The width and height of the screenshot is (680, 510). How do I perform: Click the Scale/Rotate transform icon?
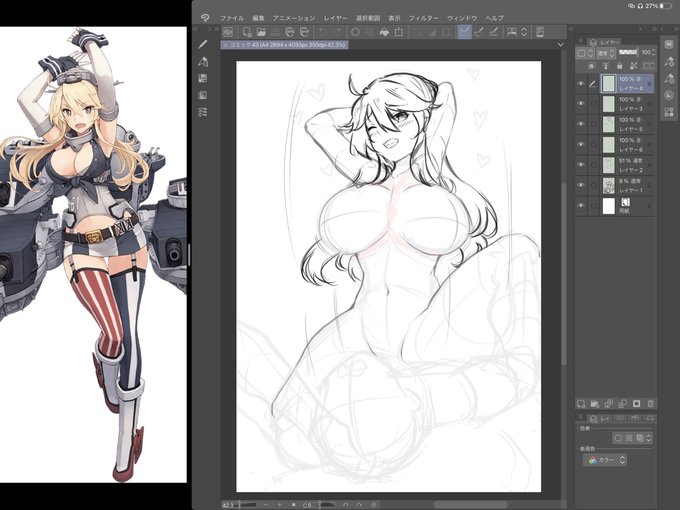(399, 32)
